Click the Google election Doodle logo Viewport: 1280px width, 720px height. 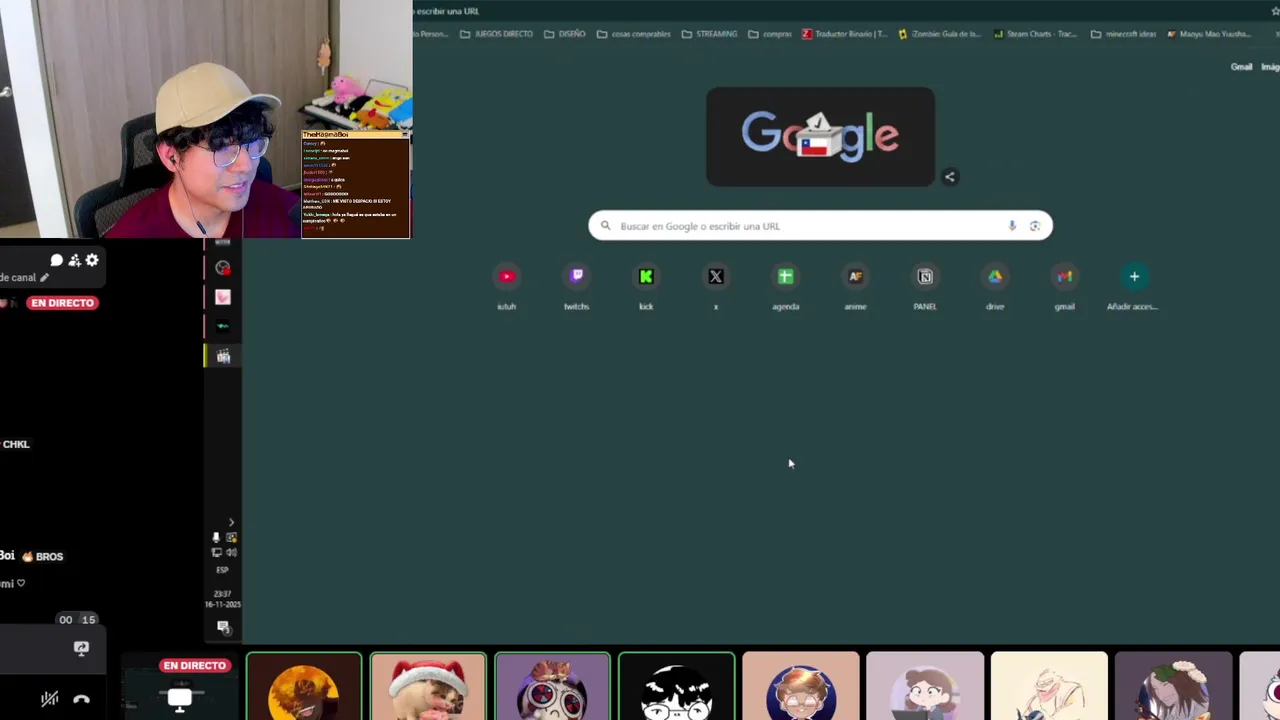tap(820, 136)
